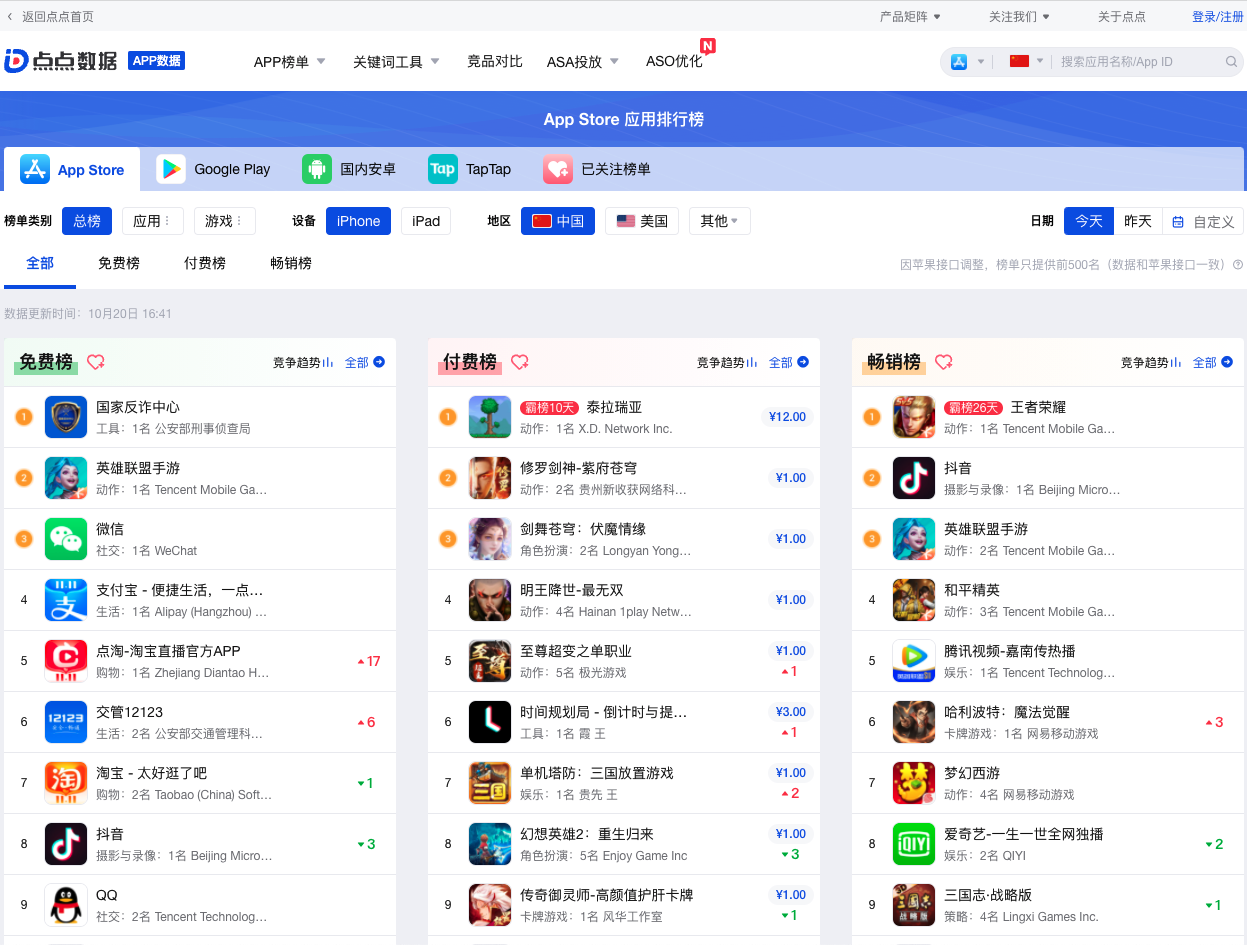Switch to the 免费榜 sub-tab
This screenshot has height=945, width=1247.
pyautogui.click(x=119, y=264)
